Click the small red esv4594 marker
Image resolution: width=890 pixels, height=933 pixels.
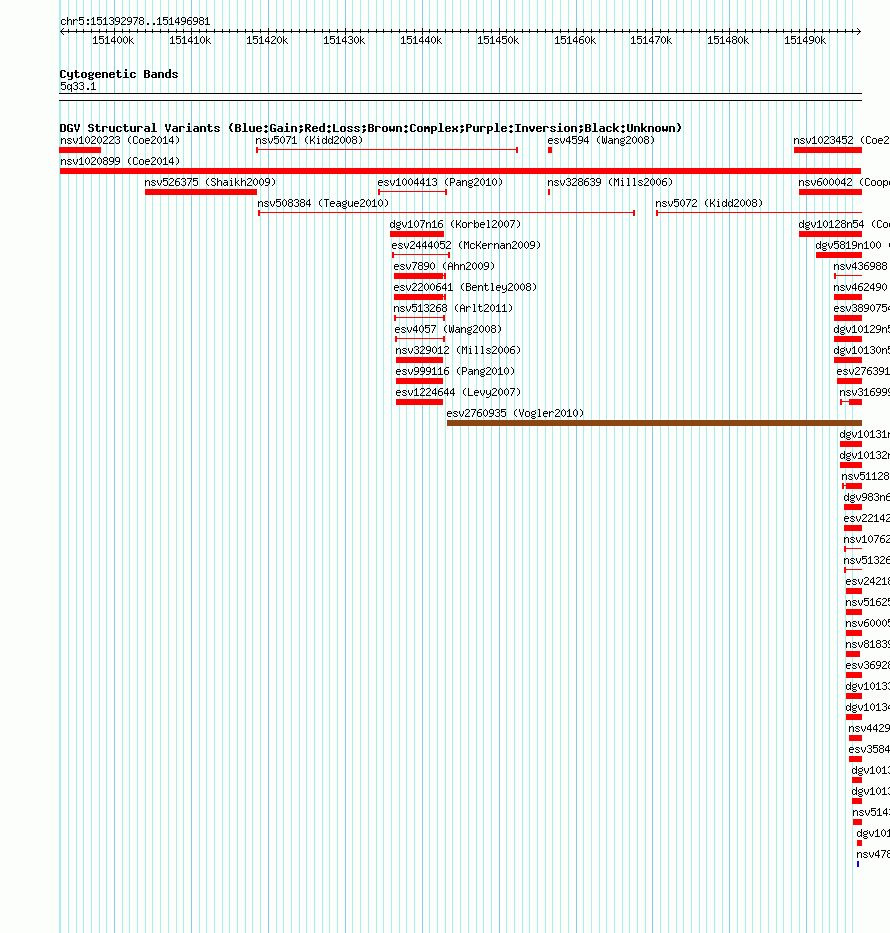click(550, 150)
